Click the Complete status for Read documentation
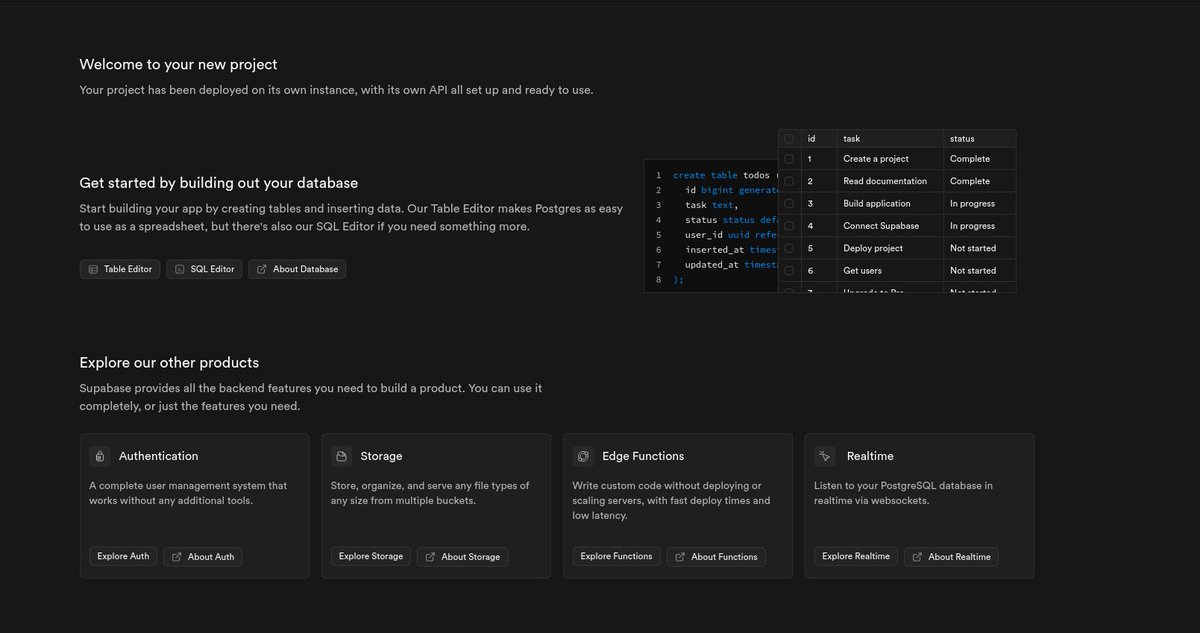 point(980,181)
